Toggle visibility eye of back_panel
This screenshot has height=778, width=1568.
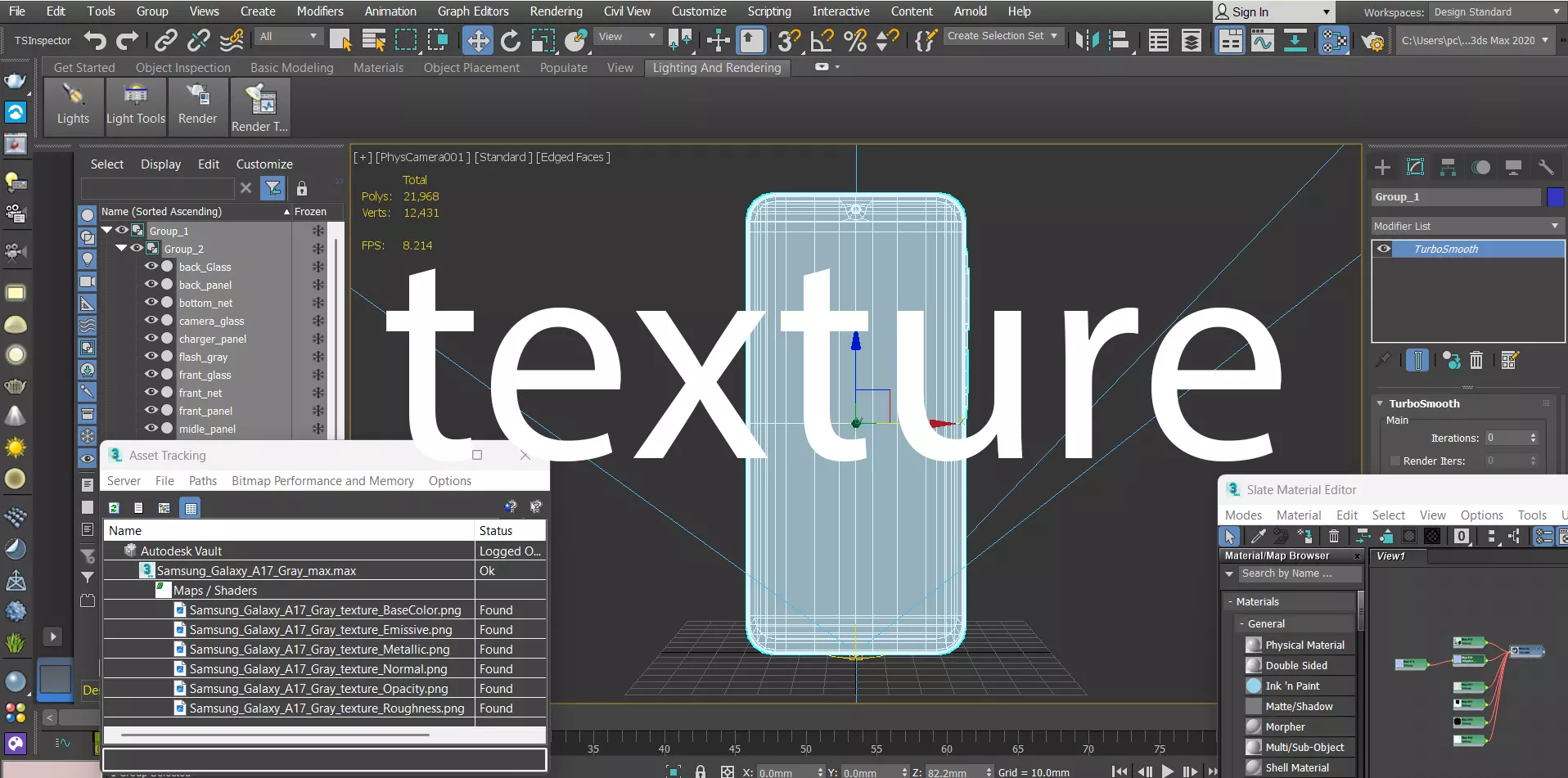pos(151,284)
